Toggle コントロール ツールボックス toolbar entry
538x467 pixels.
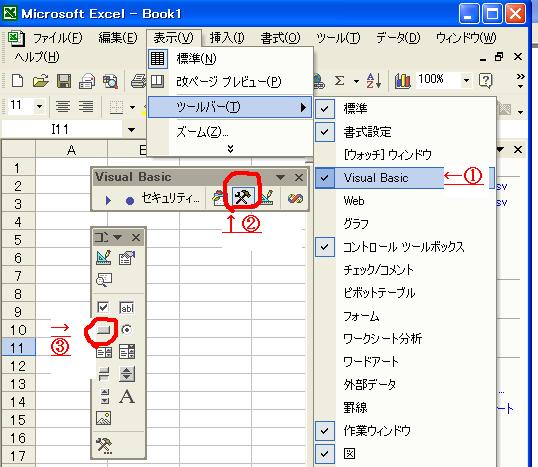click(x=405, y=247)
